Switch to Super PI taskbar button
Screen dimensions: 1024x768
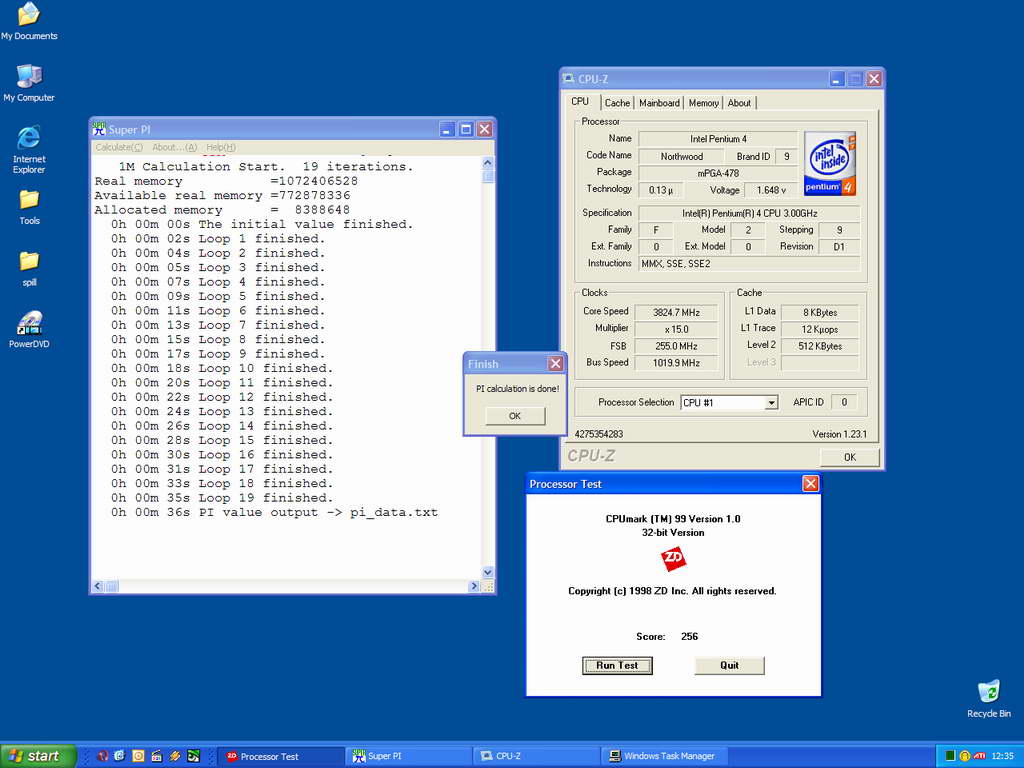[x=408, y=756]
